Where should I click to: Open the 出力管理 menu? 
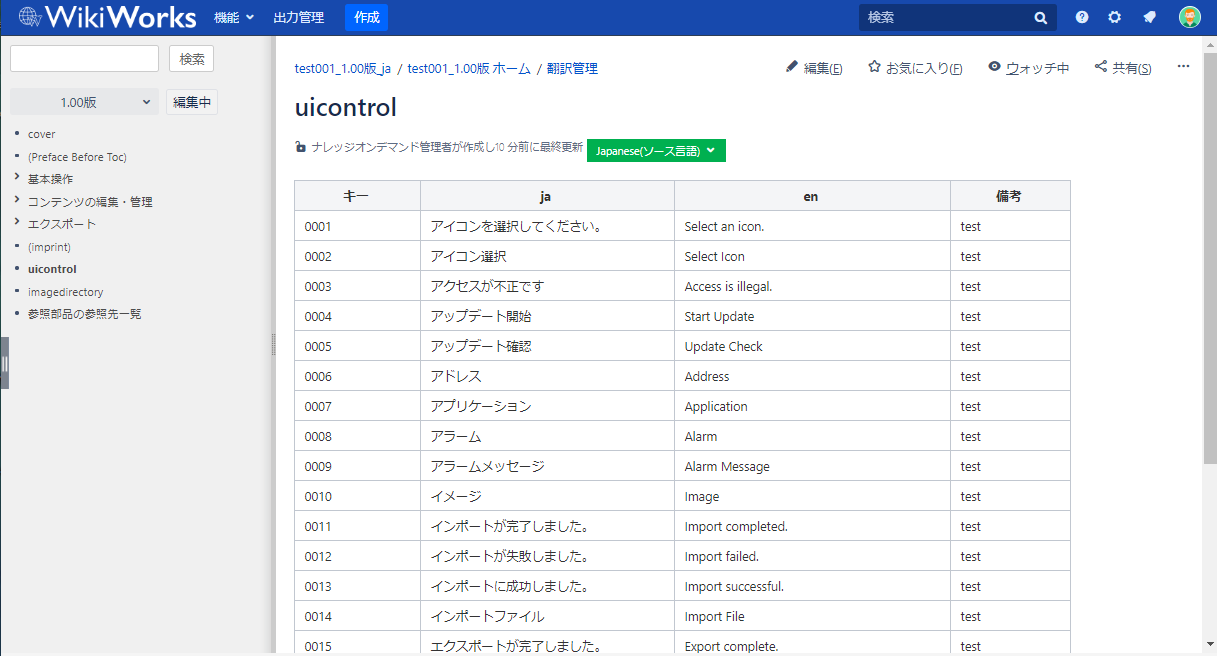[x=298, y=17]
